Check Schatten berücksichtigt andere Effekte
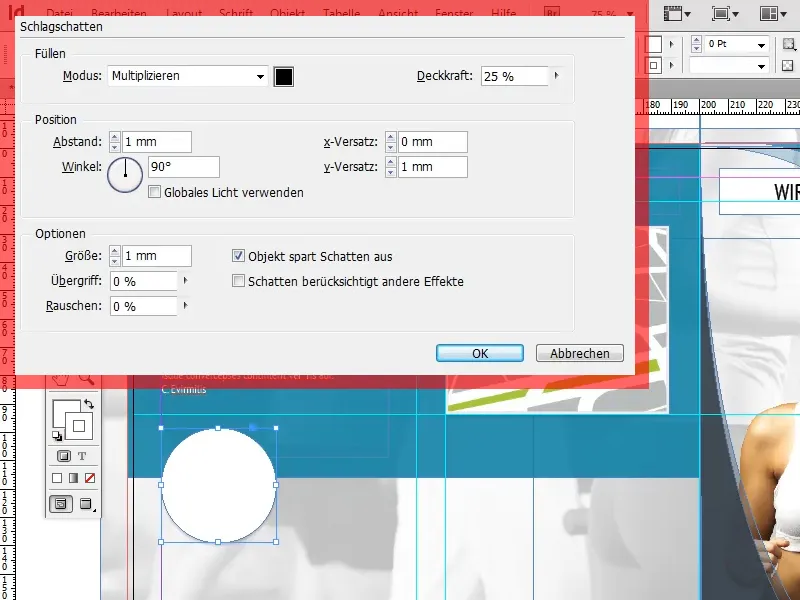The image size is (800, 600). click(238, 281)
